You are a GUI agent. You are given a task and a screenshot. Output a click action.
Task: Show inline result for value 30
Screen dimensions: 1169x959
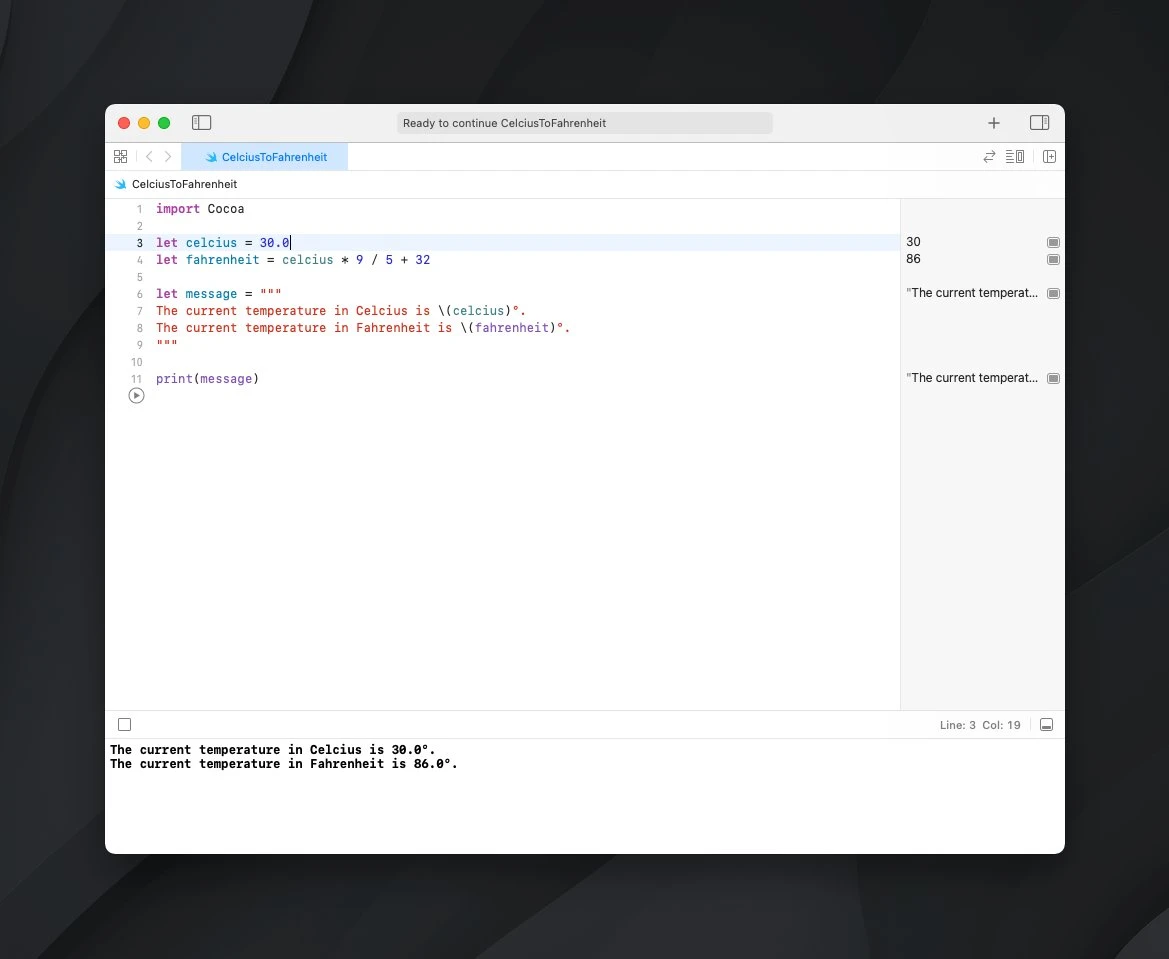1053,243
